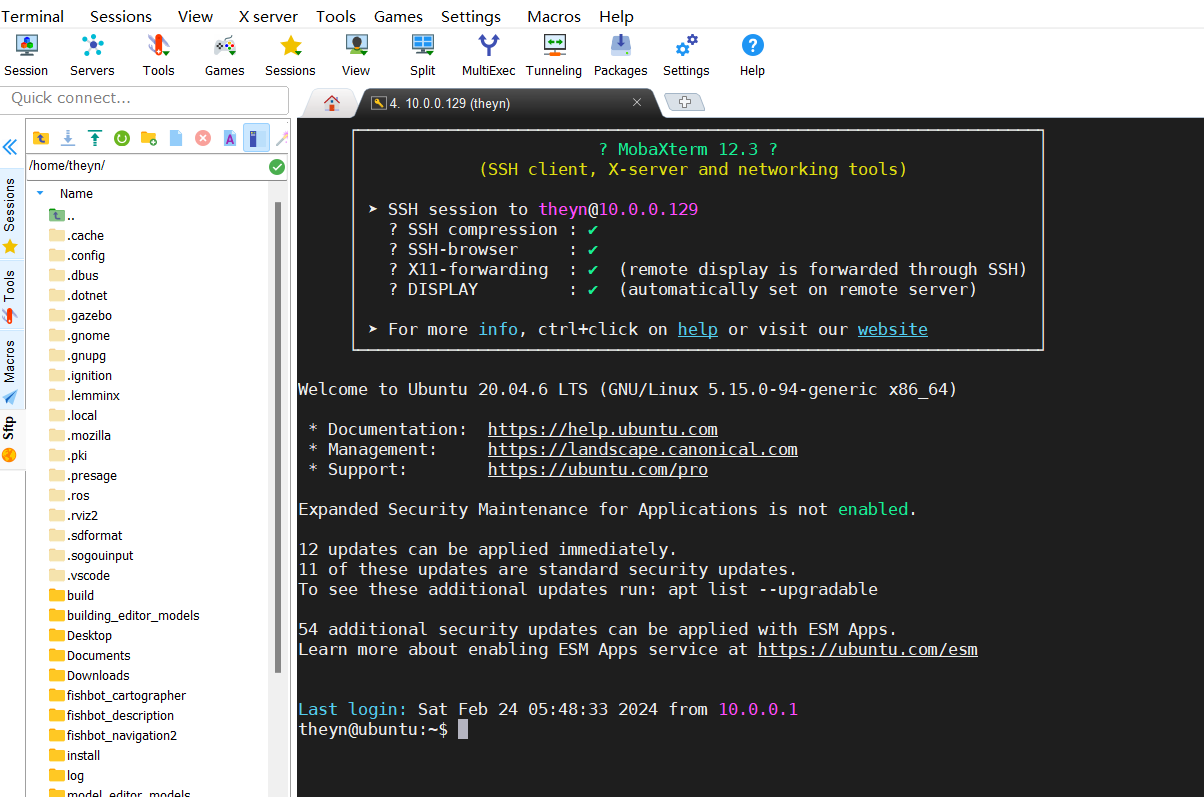Screen dimensions: 1204x797
Task: Open a new tab with plus button
Action: click(685, 102)
